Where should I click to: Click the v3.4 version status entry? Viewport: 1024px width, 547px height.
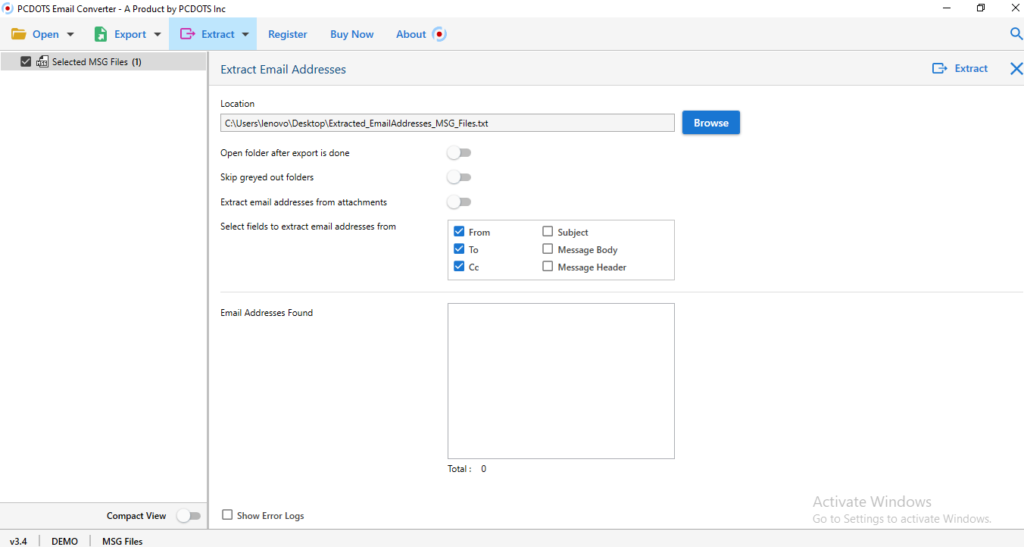tap(18, 541)
